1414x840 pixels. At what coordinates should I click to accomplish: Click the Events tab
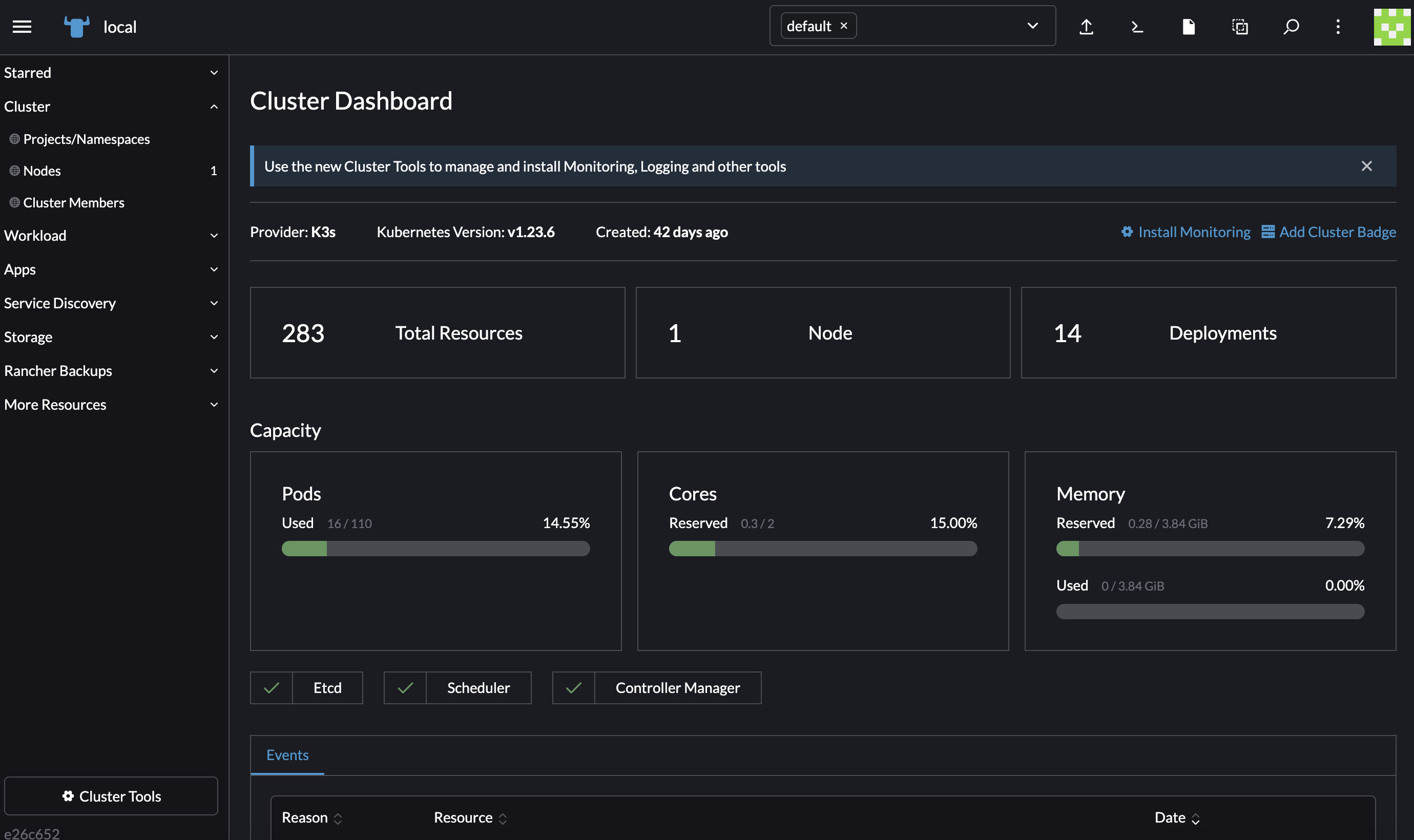[287, 755]
